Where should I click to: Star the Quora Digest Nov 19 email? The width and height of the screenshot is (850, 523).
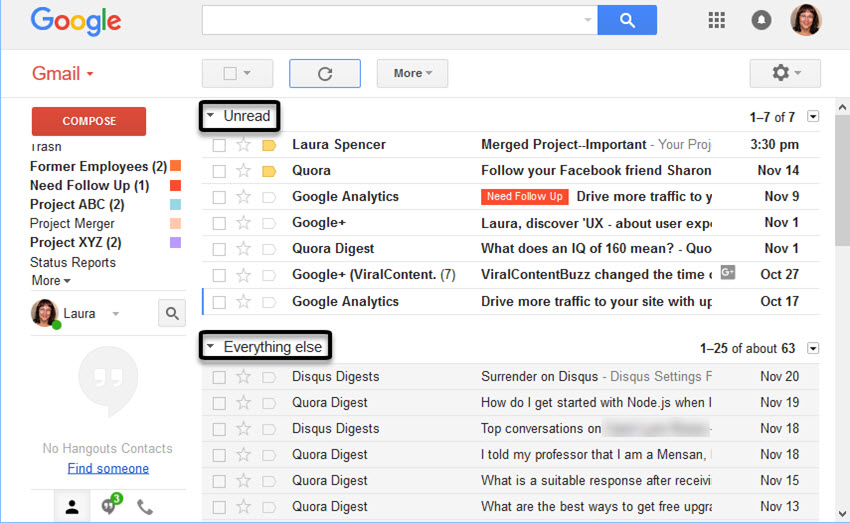pos(243,403)
